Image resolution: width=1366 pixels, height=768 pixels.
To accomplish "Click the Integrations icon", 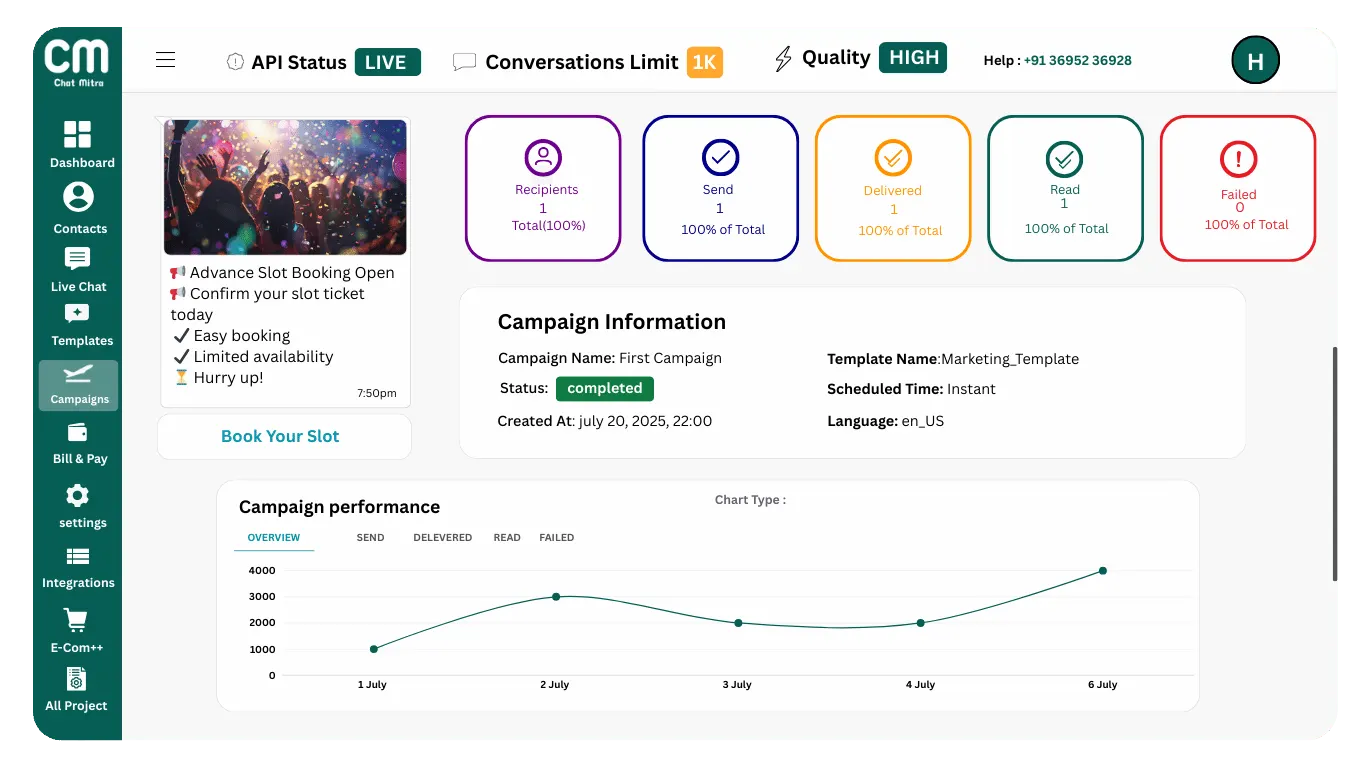I will pyautogui.click(x=80, y=558).
